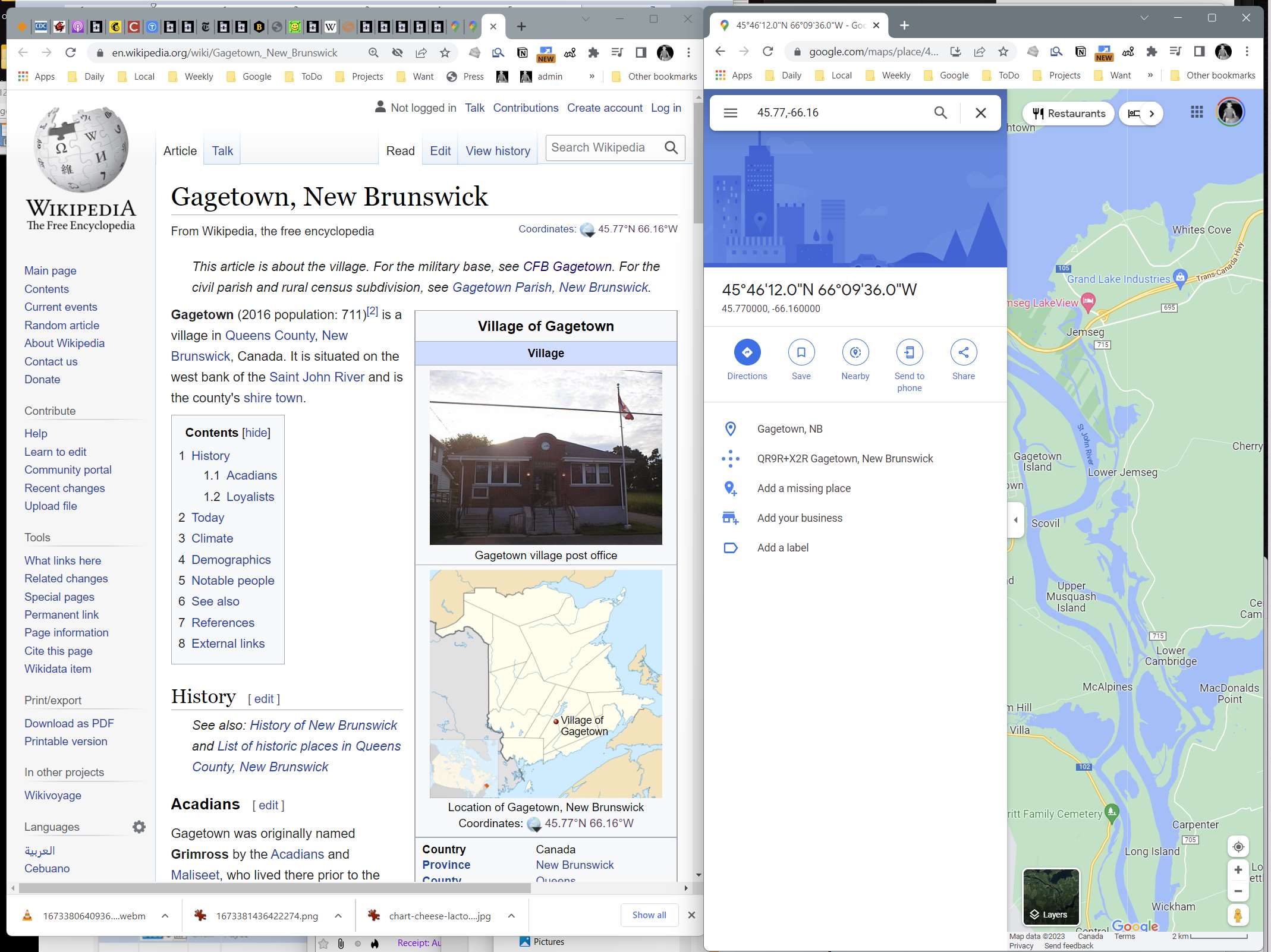Viewport: 1271px width, 952px height.
Task: Click the show your location button on map
Action: 1238,847
